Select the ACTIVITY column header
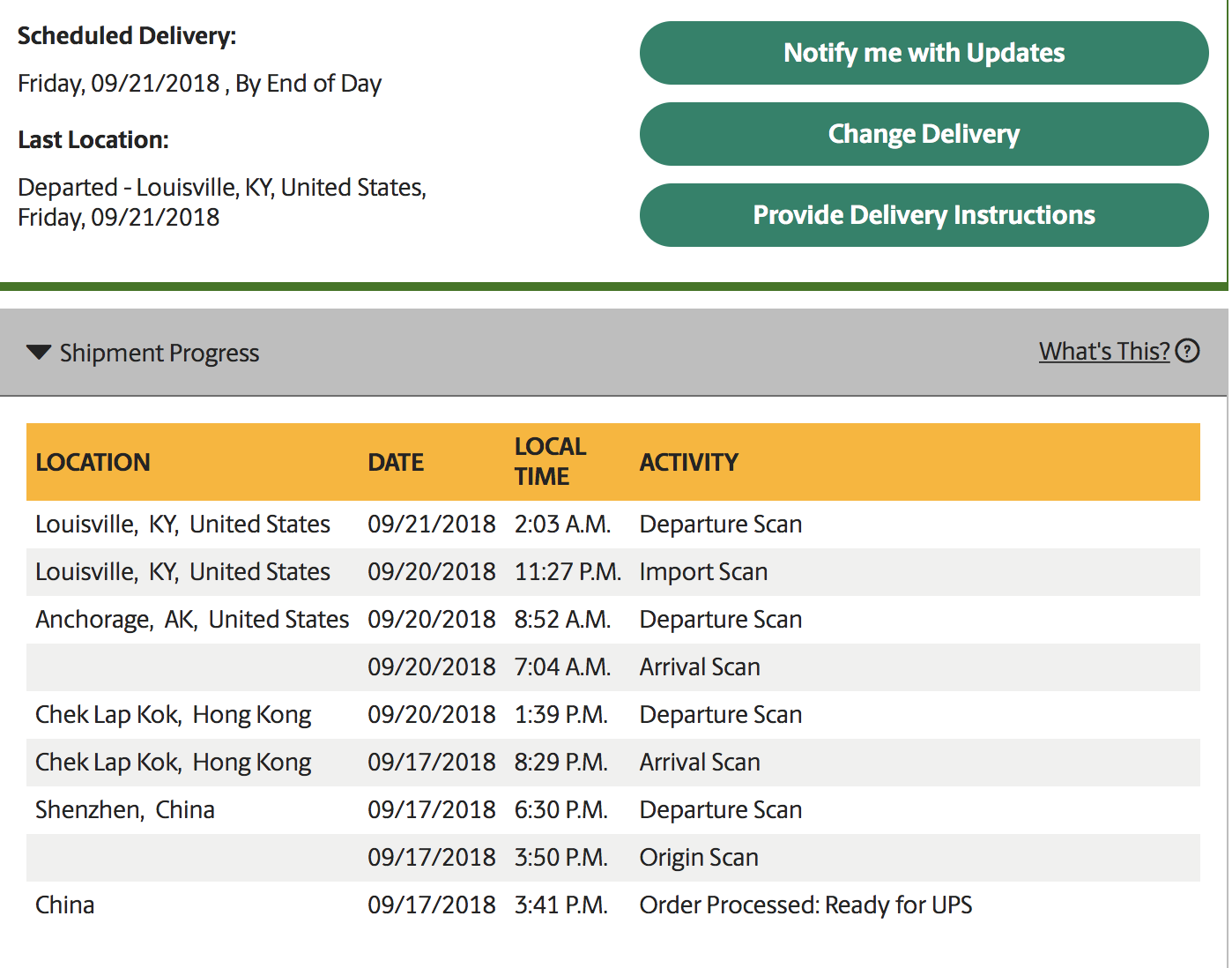Viewport: 1232px width, 968px height. [x=689, y=462]
